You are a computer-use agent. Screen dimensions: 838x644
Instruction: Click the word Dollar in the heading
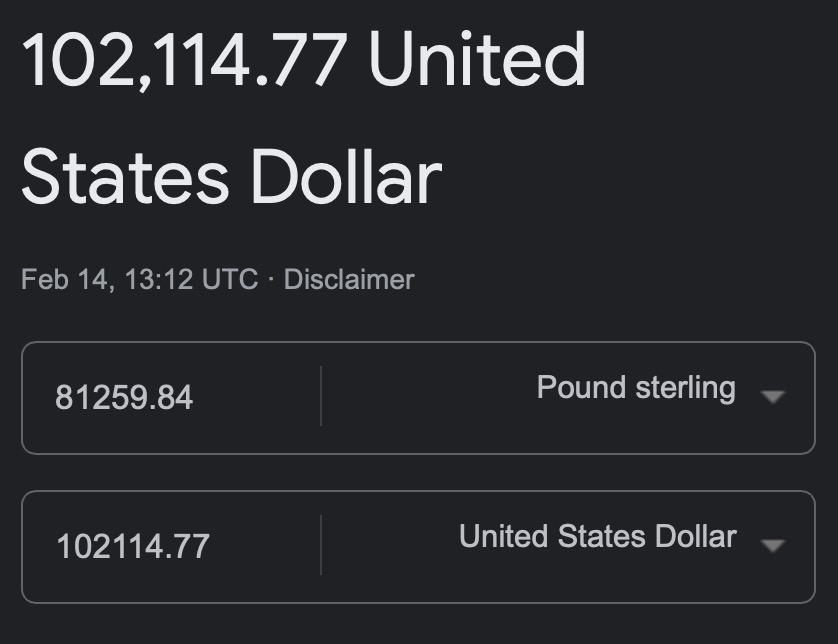pyautogui.click(x=346, y=177)
